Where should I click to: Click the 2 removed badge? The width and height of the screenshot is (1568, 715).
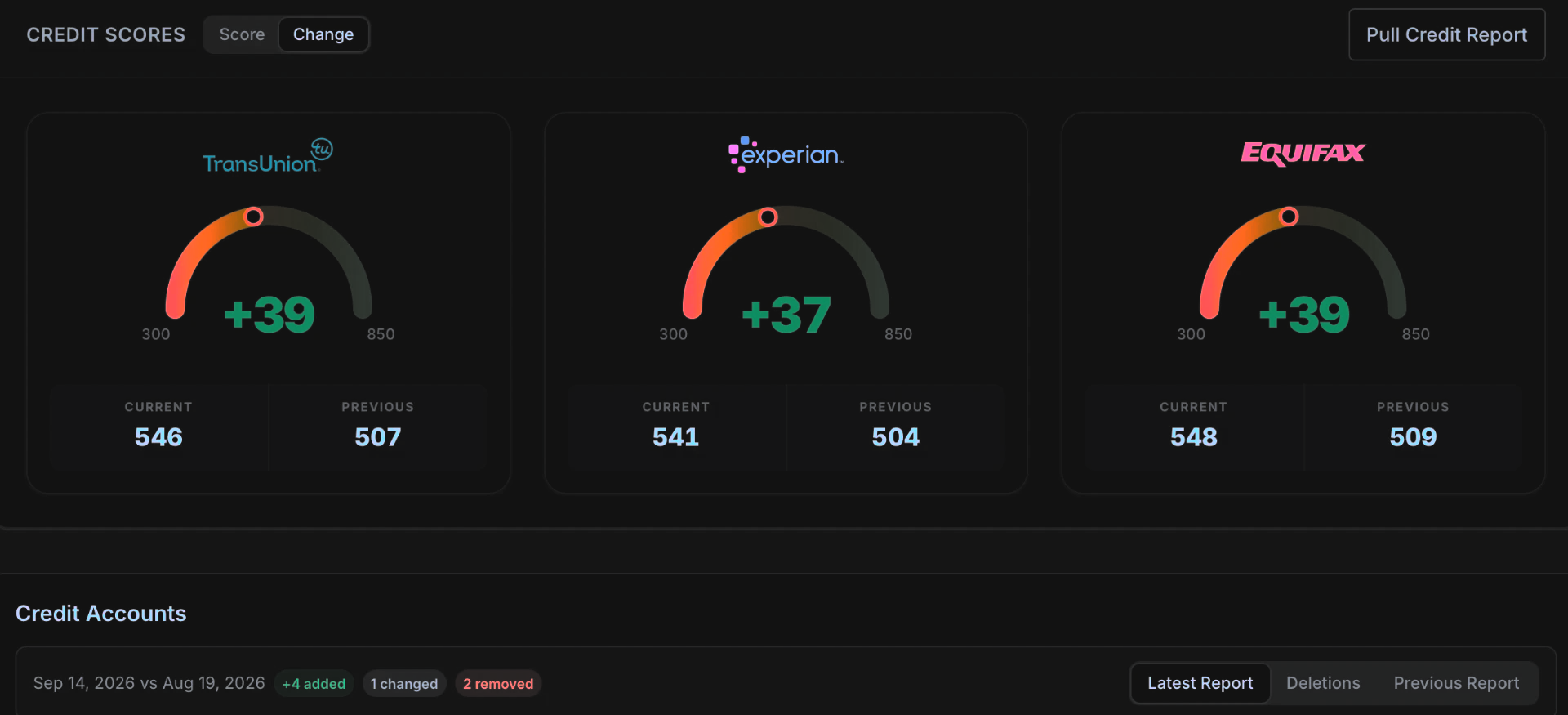coord(498,684)
